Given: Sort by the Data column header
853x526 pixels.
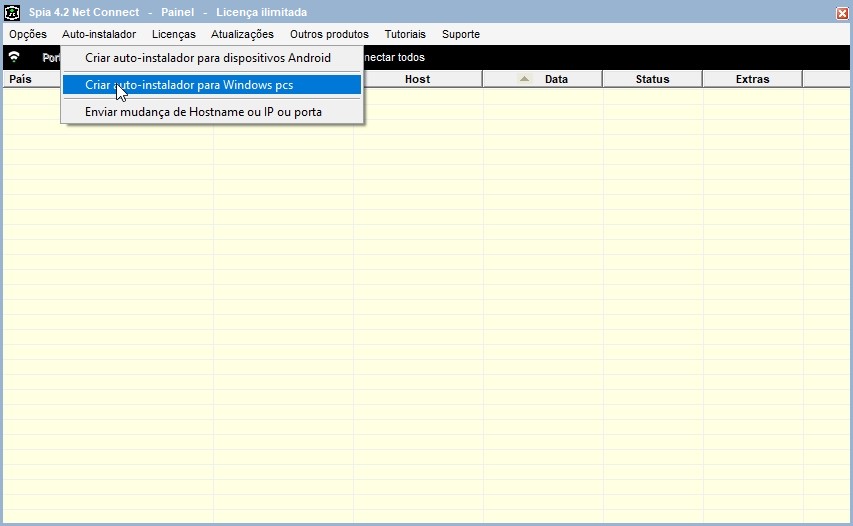Looking at the screenshot, I should pyautogui.click(x=543, y=79).
